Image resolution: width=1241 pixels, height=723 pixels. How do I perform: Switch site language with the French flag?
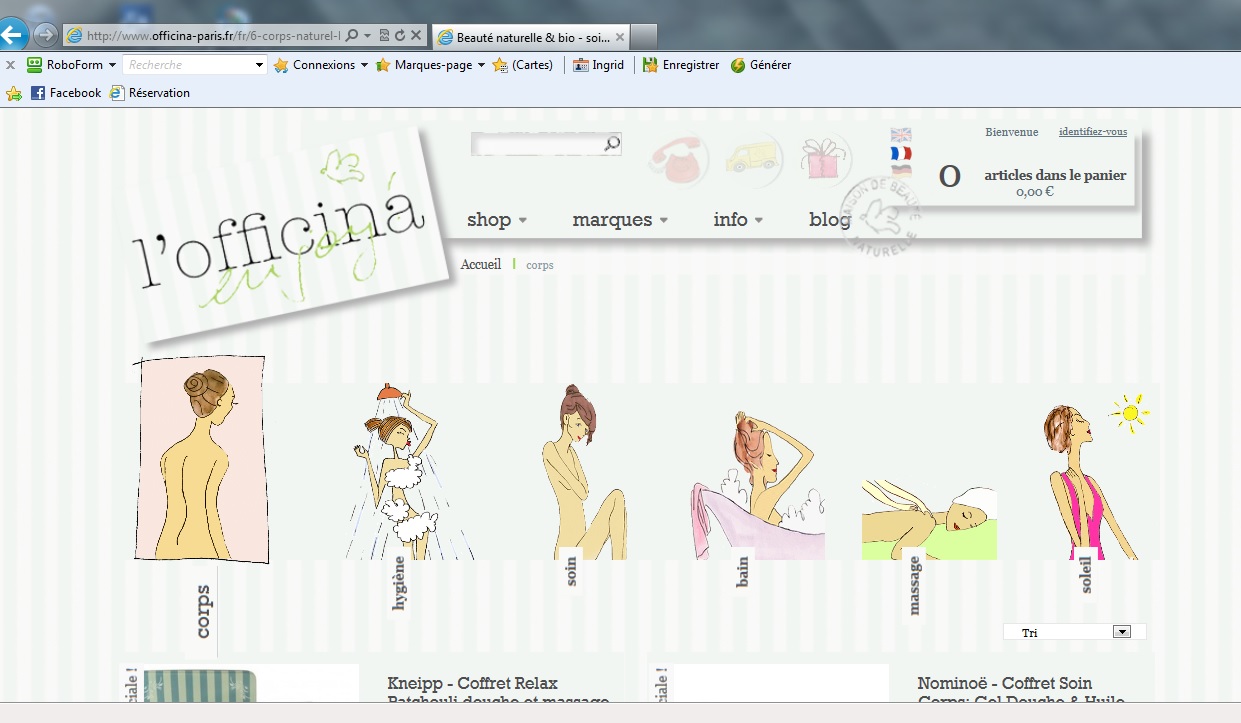click(x=901, y=153)
